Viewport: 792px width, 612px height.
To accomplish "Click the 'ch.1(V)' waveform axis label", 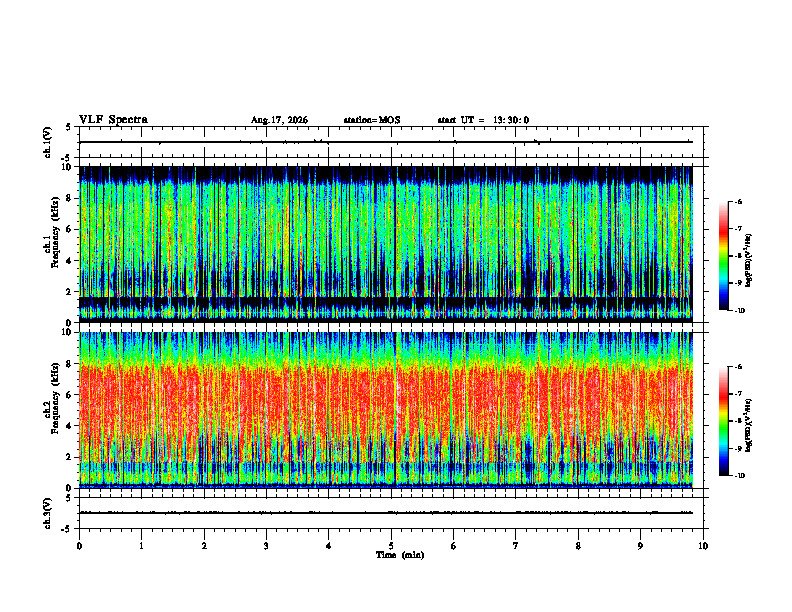I will click(47, 142).
